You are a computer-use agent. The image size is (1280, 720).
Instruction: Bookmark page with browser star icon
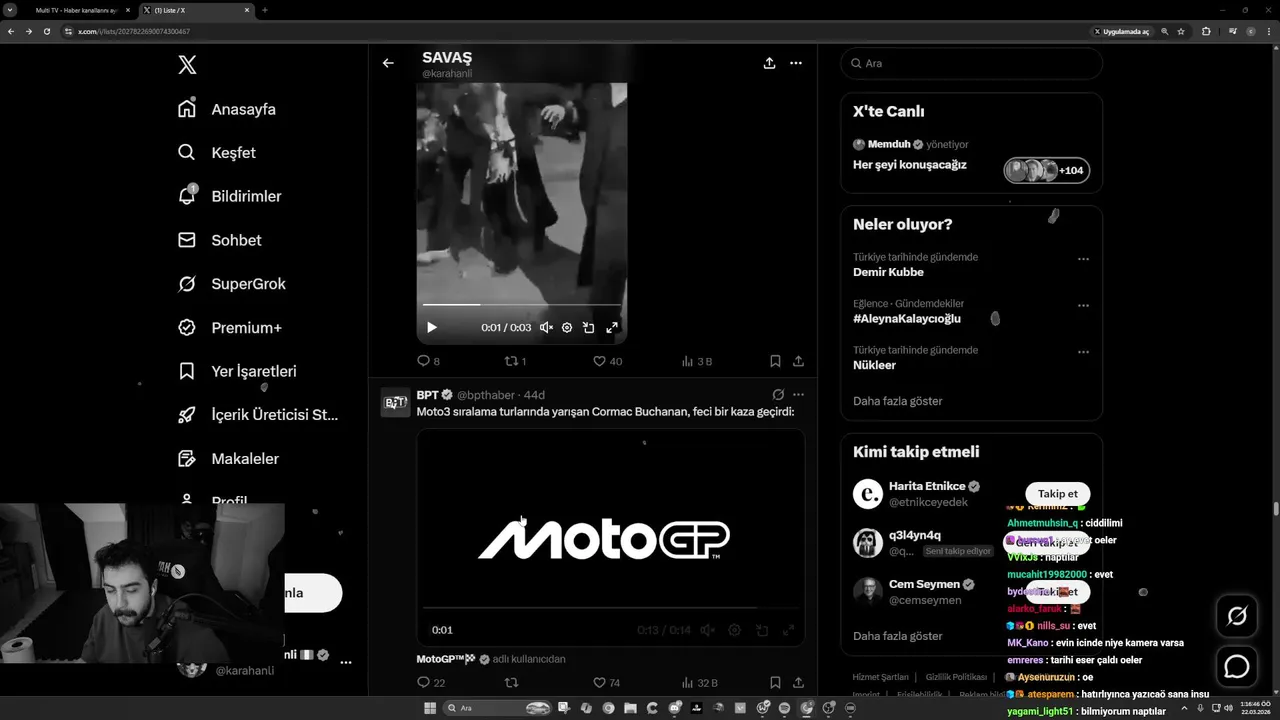pyautogui.click(x=1181, y=31)
